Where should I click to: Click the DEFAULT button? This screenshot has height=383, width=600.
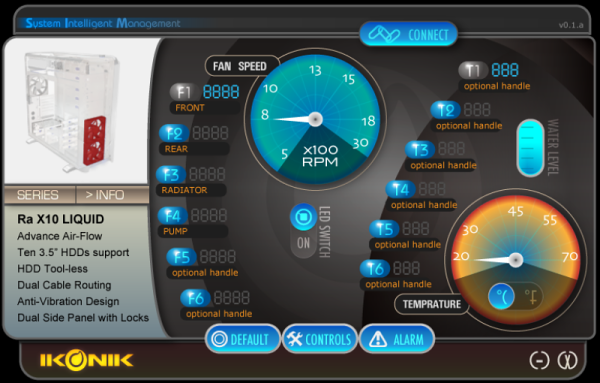243,339
